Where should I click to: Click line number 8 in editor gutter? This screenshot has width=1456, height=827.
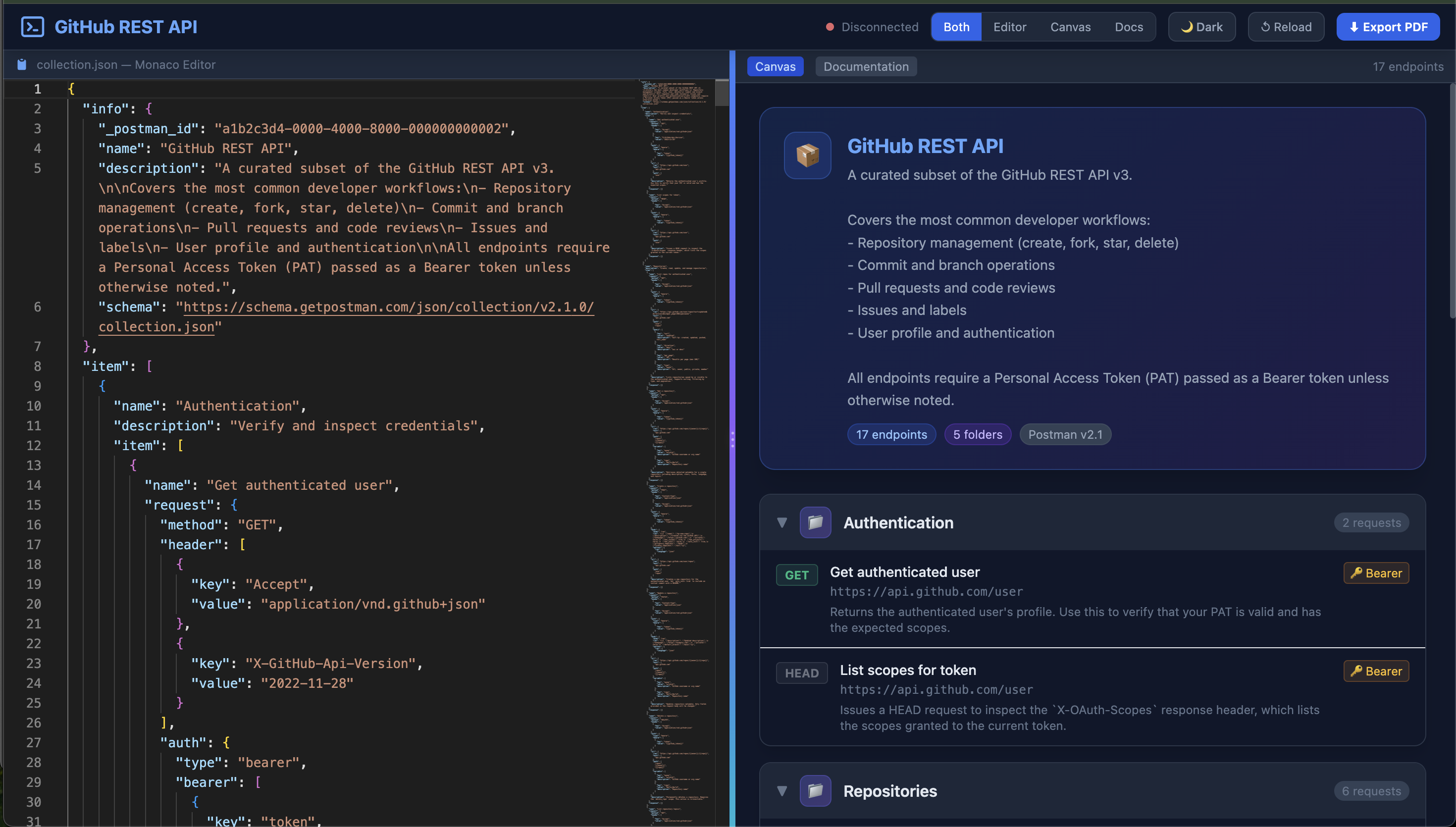(38, 366)
